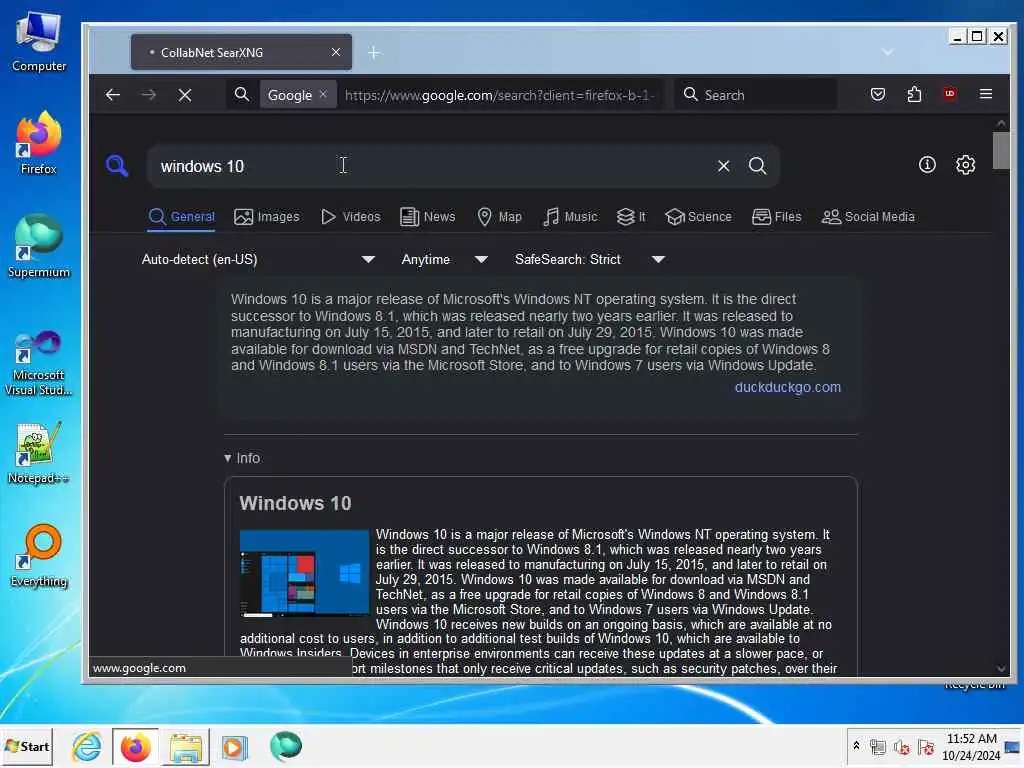1024x768 pixels.
Task: Select the Everything desktop shortcut
Action: (39, 556)
